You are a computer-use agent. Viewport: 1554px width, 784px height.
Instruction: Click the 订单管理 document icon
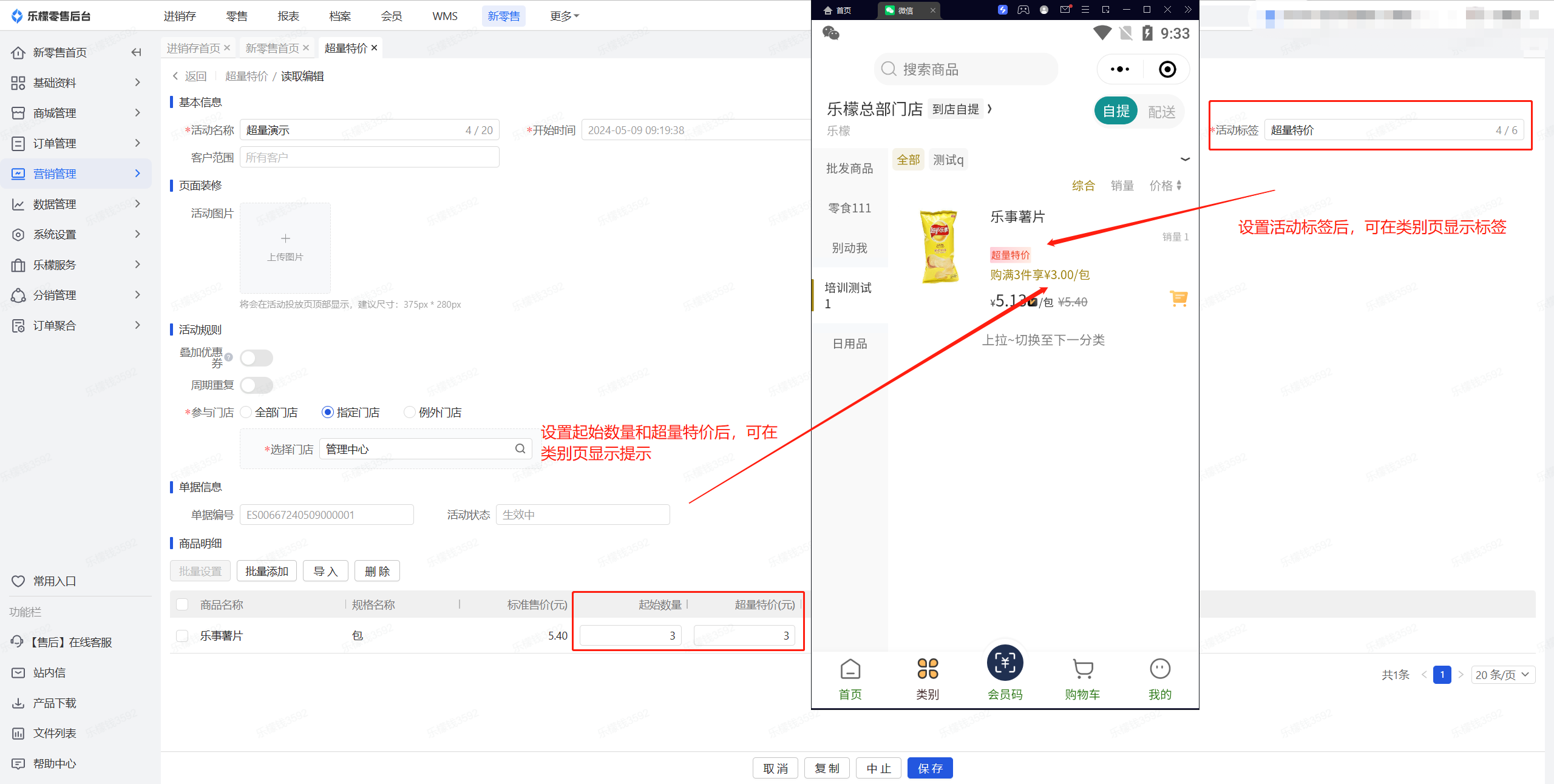[x=18, y=143]
